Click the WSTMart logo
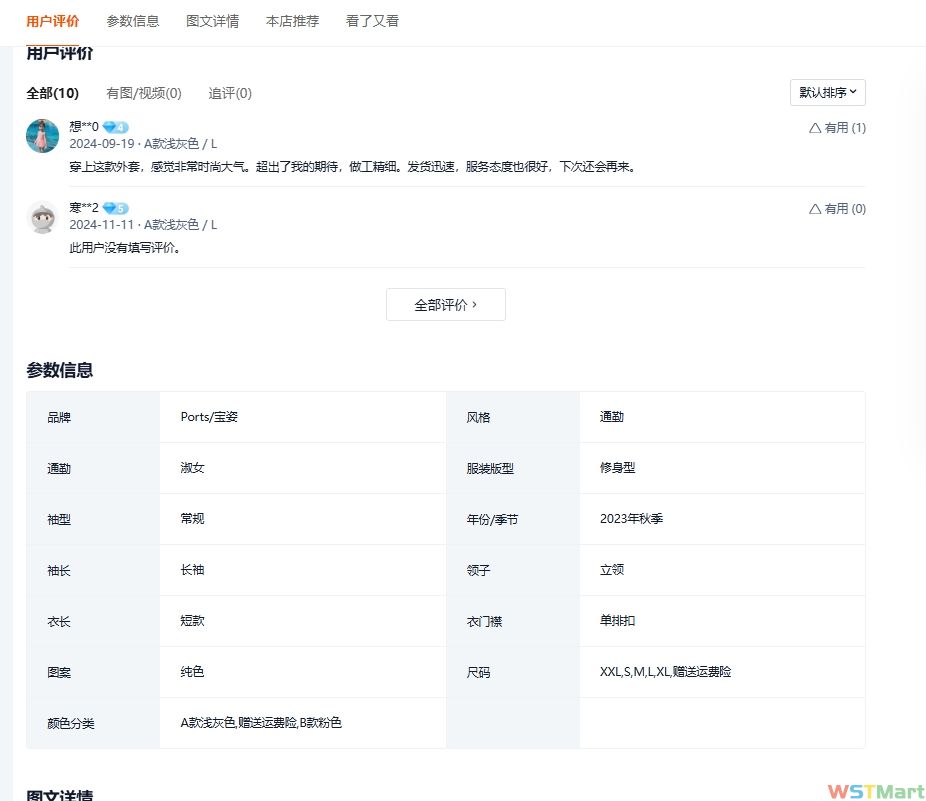Image resolution: width=926 pixels, height=801 pixels. pos(875,790)
